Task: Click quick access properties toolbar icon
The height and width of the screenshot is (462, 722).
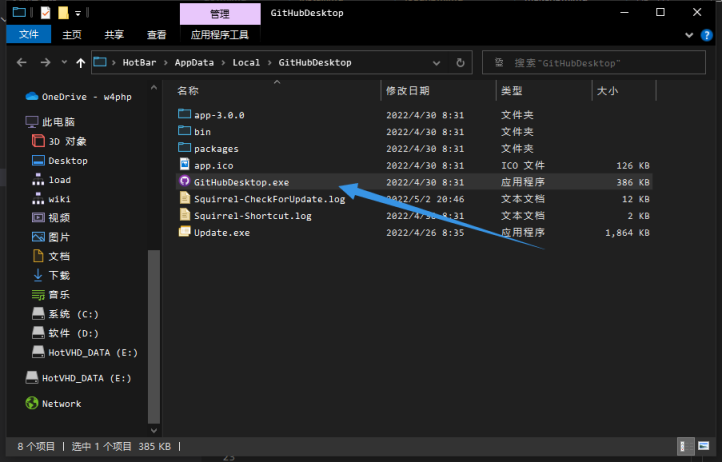Action: 46,12
